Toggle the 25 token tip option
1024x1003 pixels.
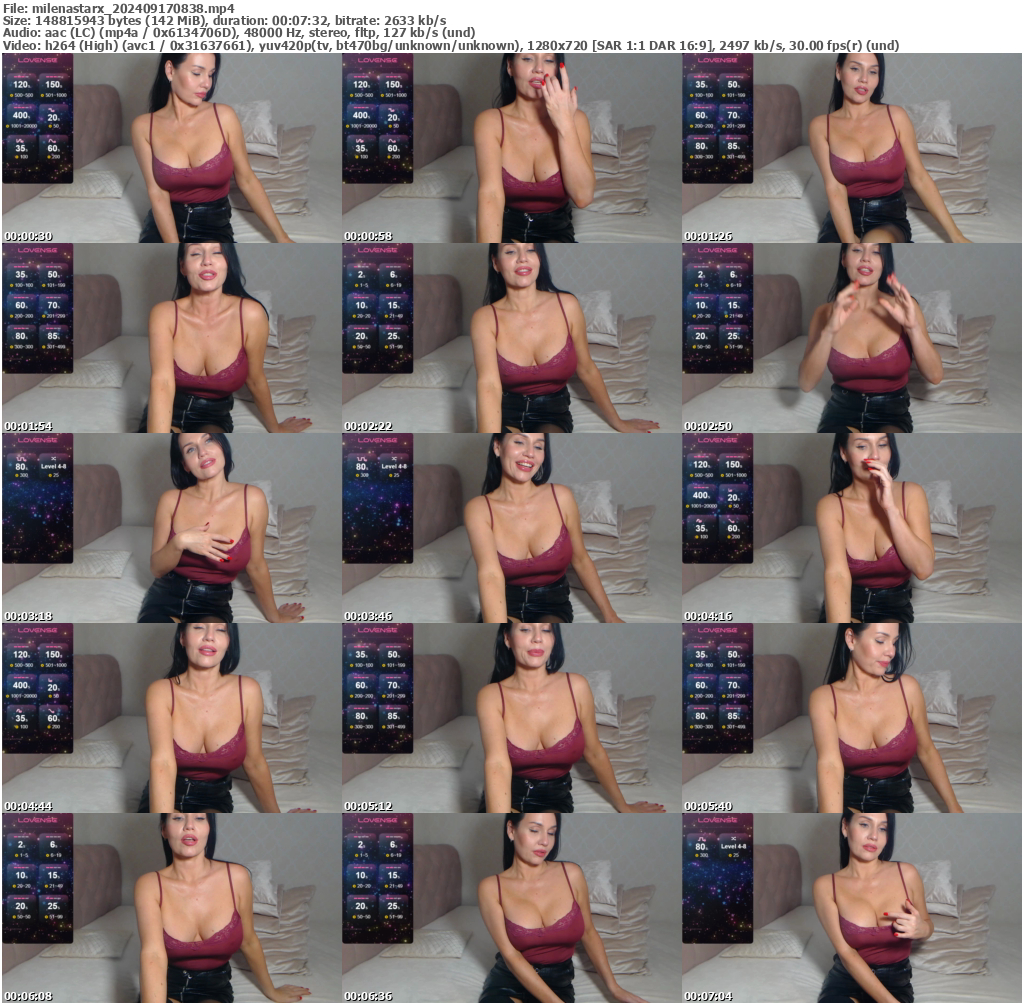pos(393,336)
